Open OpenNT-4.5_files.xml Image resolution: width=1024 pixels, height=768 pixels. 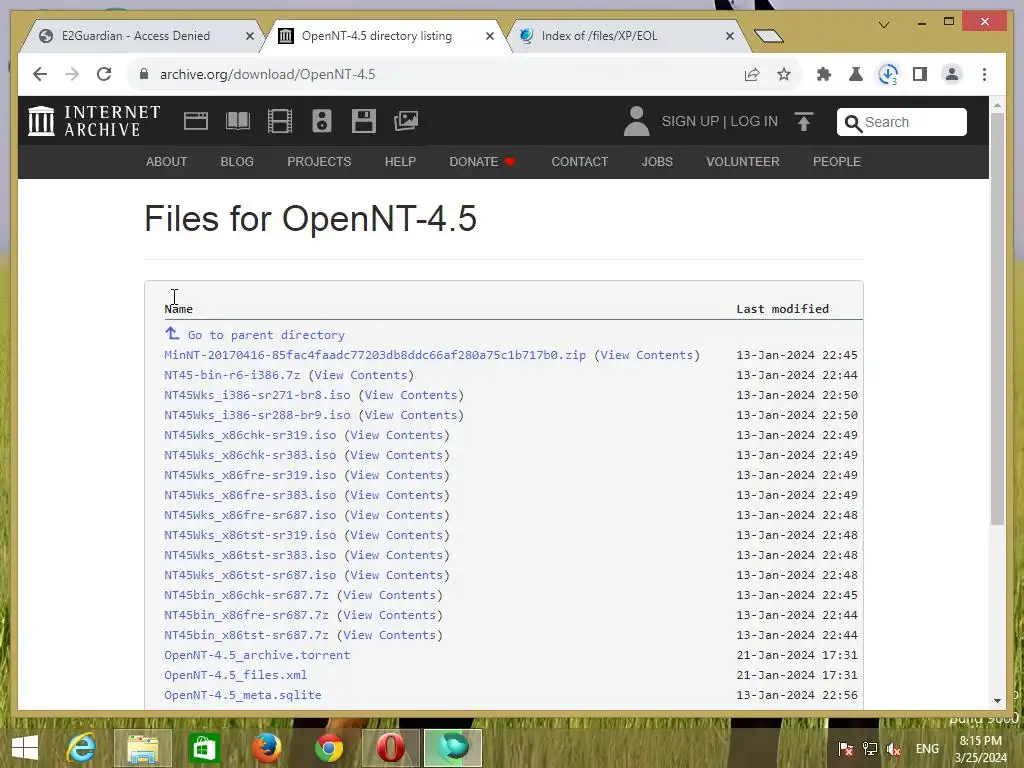click(236, 675)
